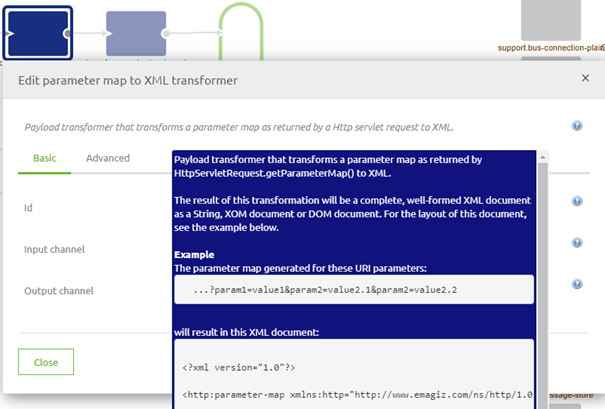Select the gray support.bus-connection component
This screenshot has height=409, width=605.
pyautogui.click(x=551, y=20)
